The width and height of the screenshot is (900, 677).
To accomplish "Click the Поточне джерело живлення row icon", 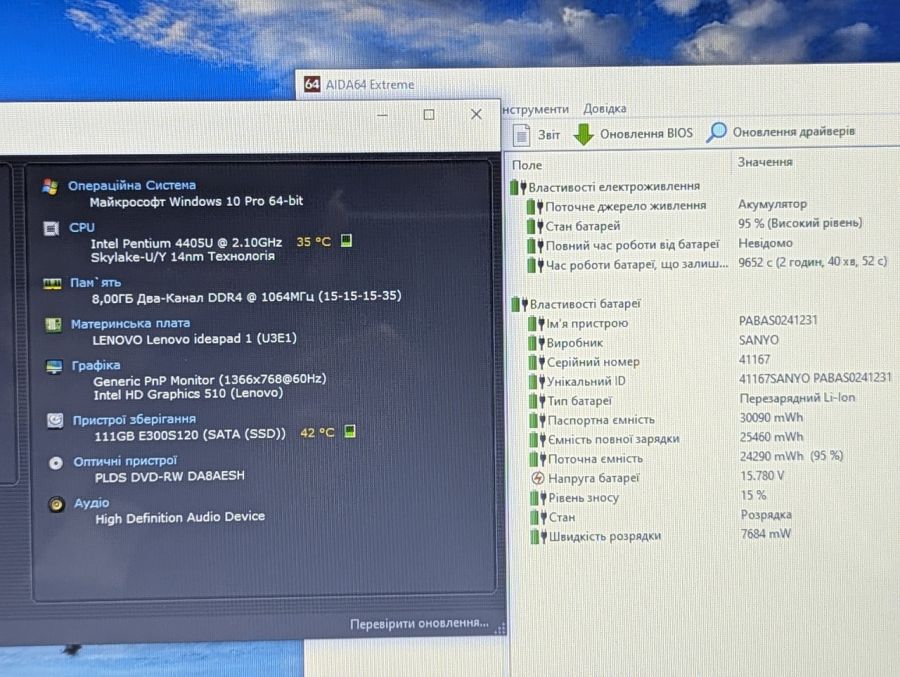I will (x=535, y=206).
